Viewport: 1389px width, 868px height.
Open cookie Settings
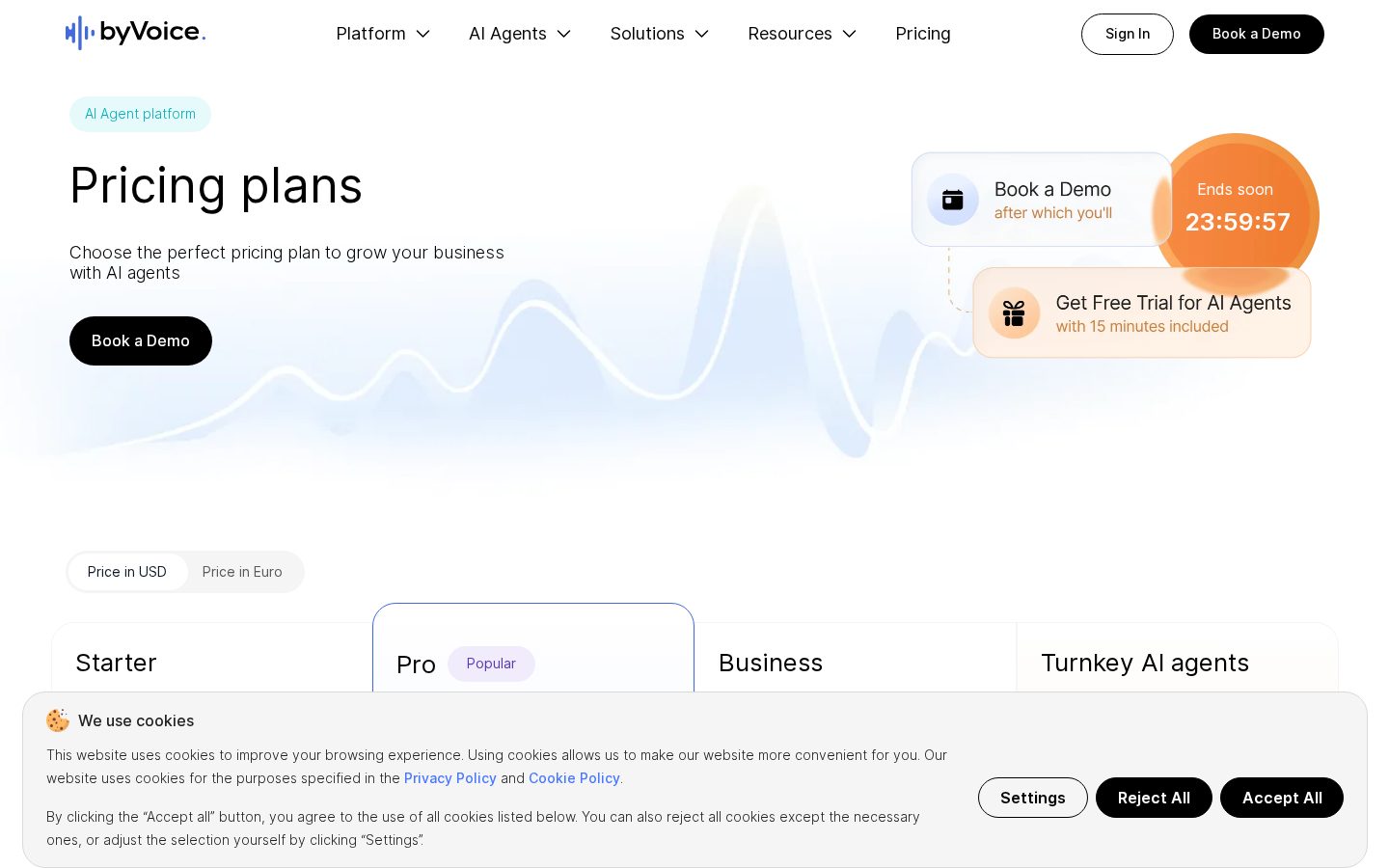click(x=1033, y=798)
